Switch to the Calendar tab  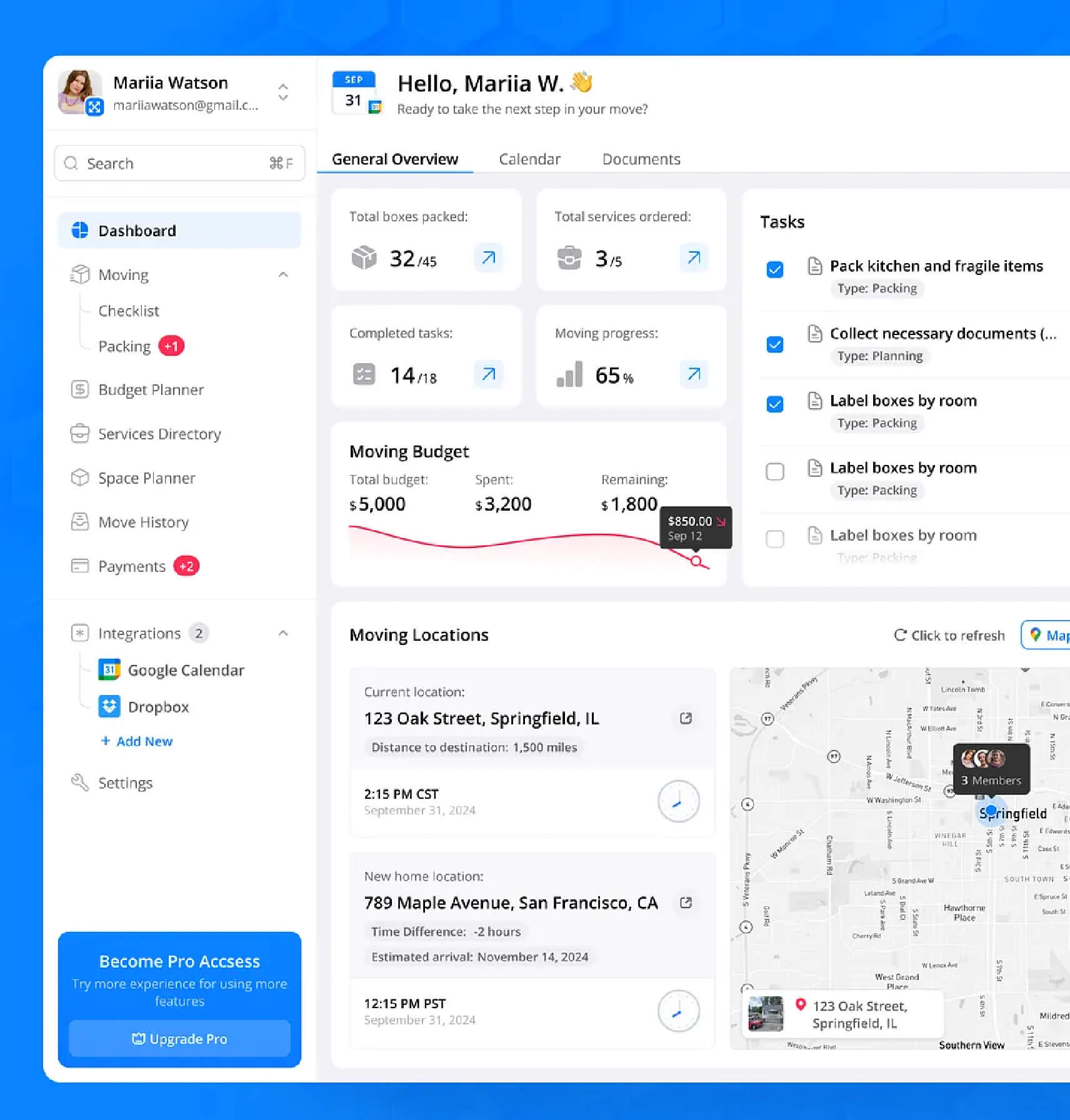(x=529, y=159)
